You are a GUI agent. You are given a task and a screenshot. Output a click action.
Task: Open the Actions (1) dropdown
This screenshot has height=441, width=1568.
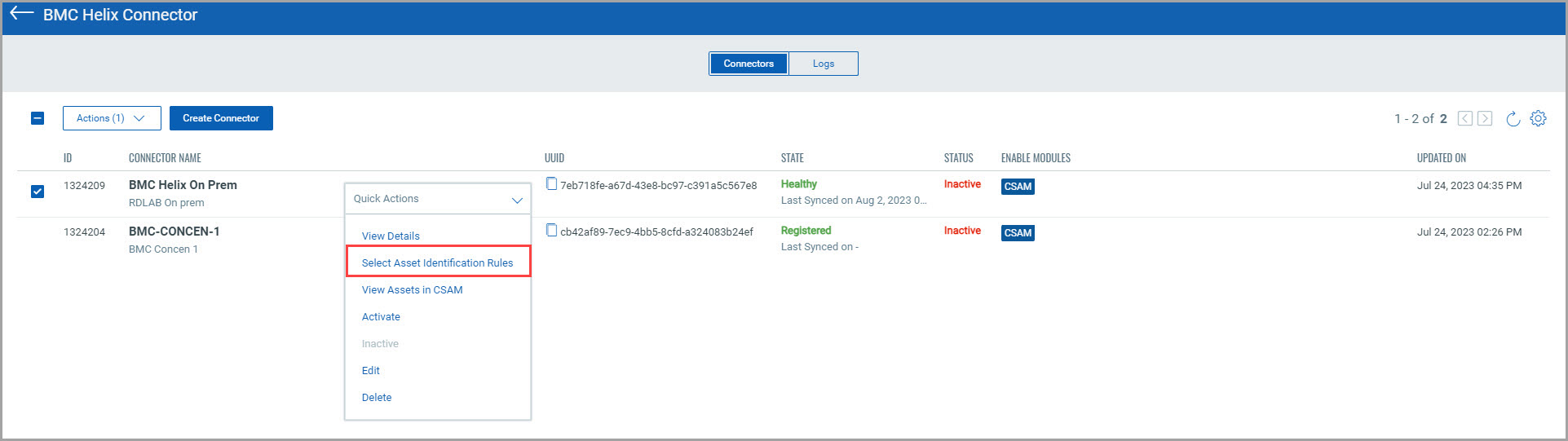coord(112,118)
